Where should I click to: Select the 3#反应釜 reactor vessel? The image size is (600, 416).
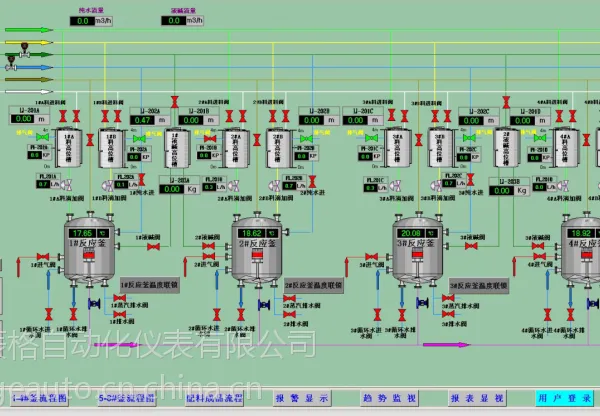(x=418, y=250)
